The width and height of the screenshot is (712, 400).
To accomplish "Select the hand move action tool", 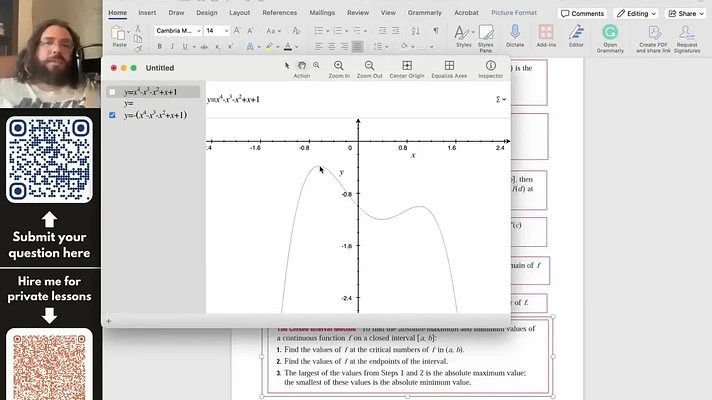I will pos(302,66).
